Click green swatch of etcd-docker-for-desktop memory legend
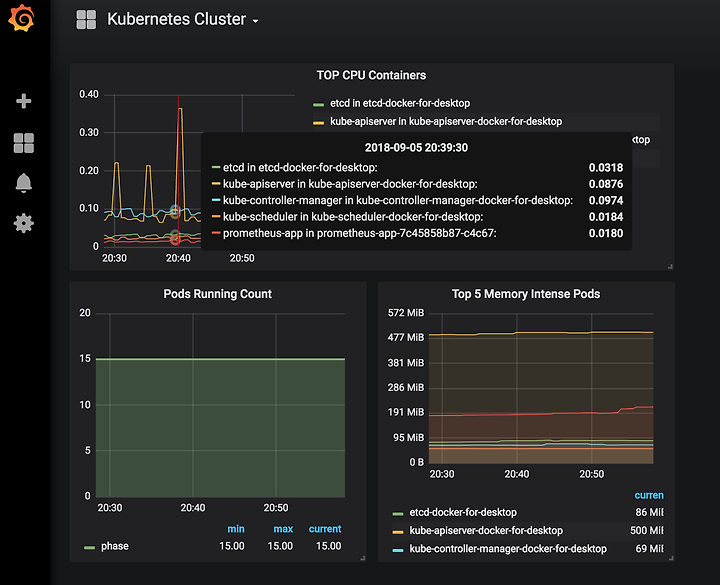This screenshot has height=585, width=720. coord(398,513)
